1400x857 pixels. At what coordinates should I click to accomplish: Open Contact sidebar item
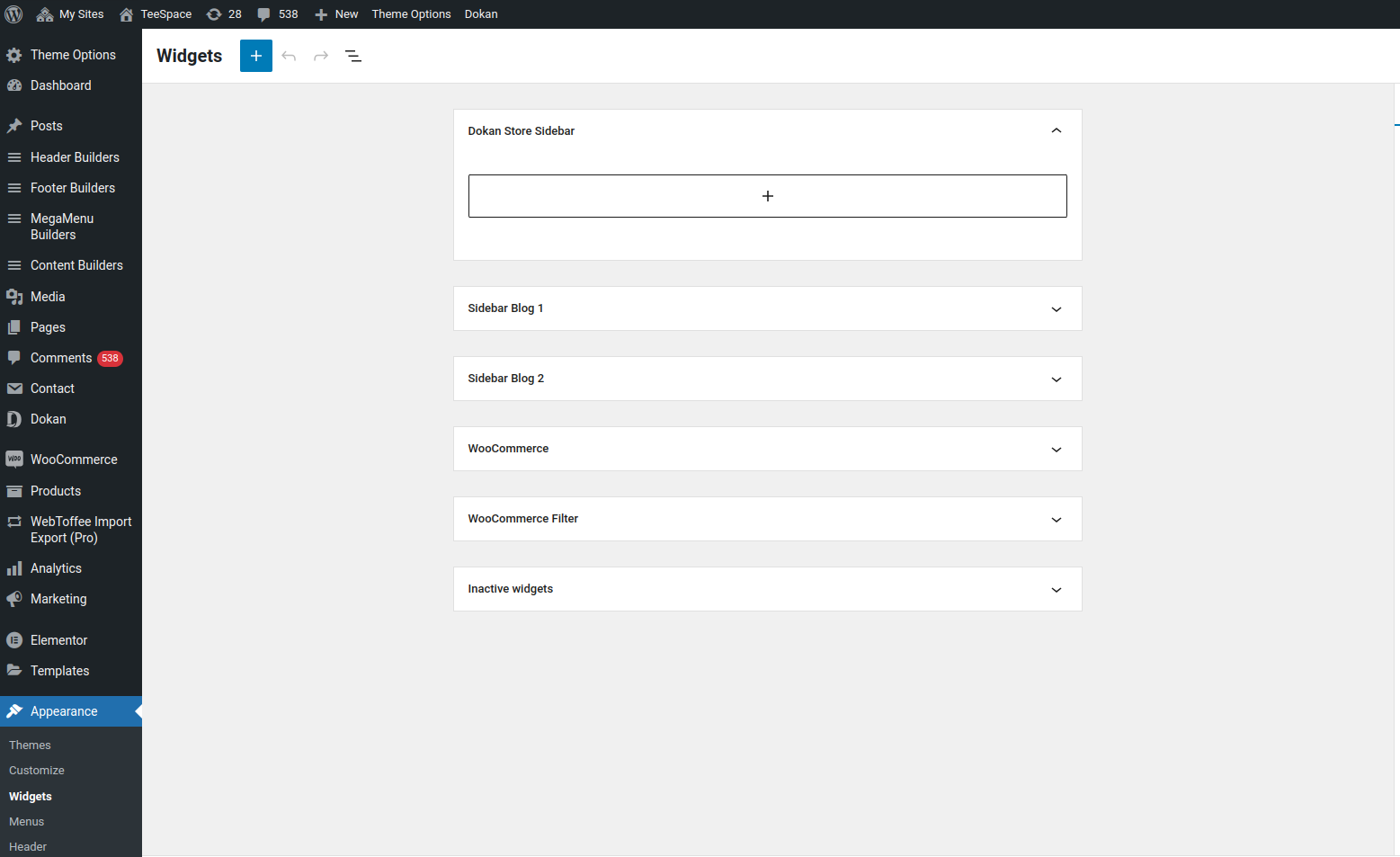coord(71,388)
